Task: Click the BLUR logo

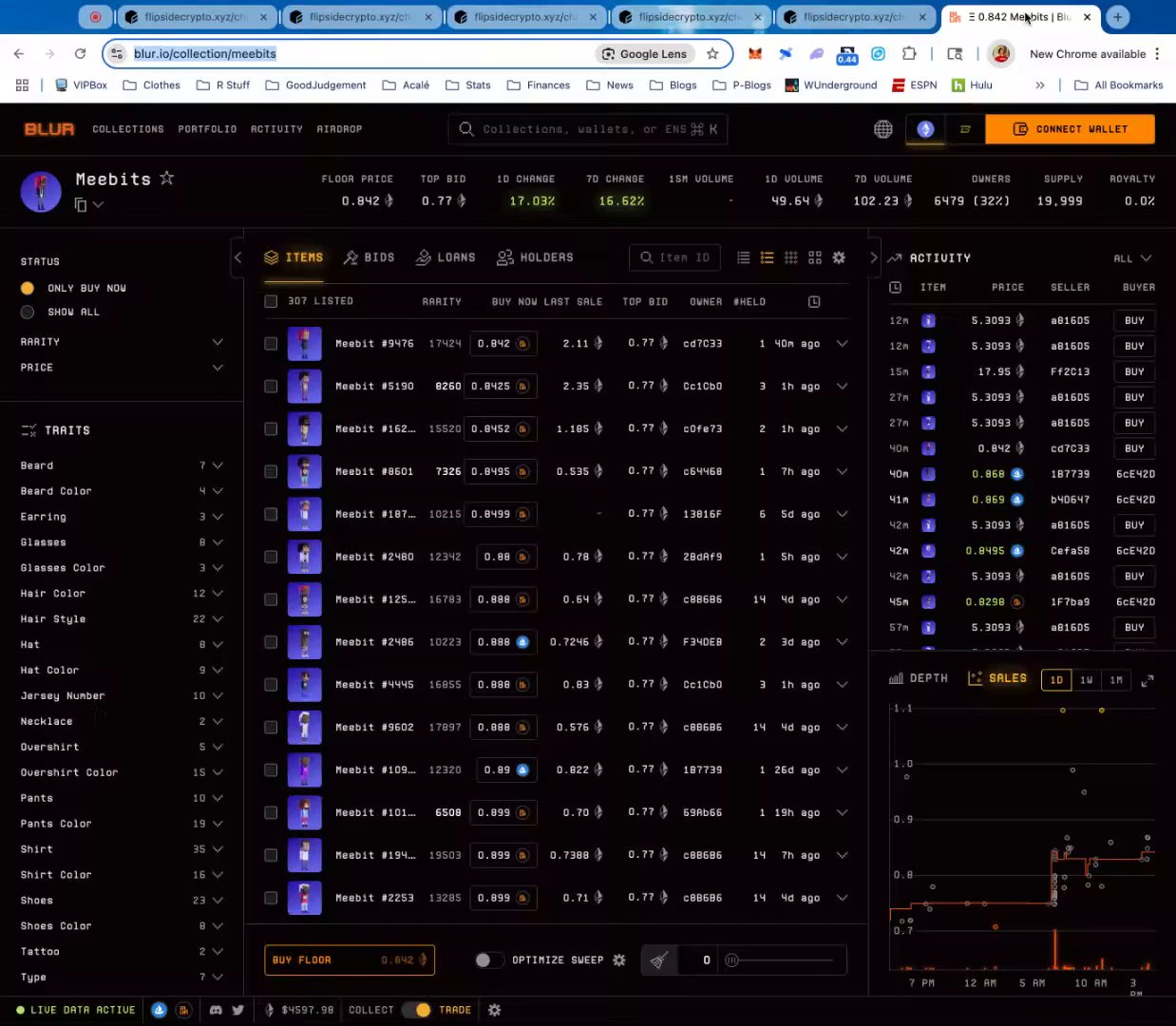Action: coord(49,129)
